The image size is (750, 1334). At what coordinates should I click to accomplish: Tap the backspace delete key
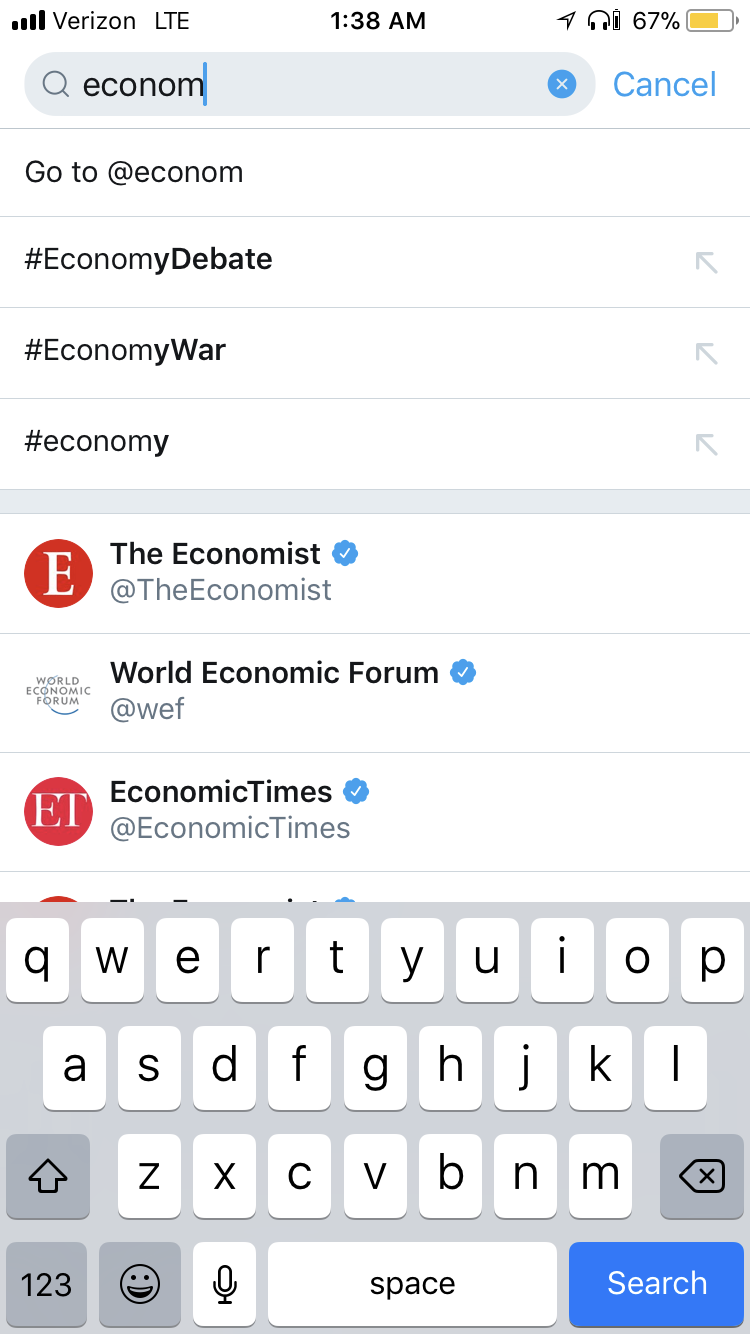click(702, 1176)
